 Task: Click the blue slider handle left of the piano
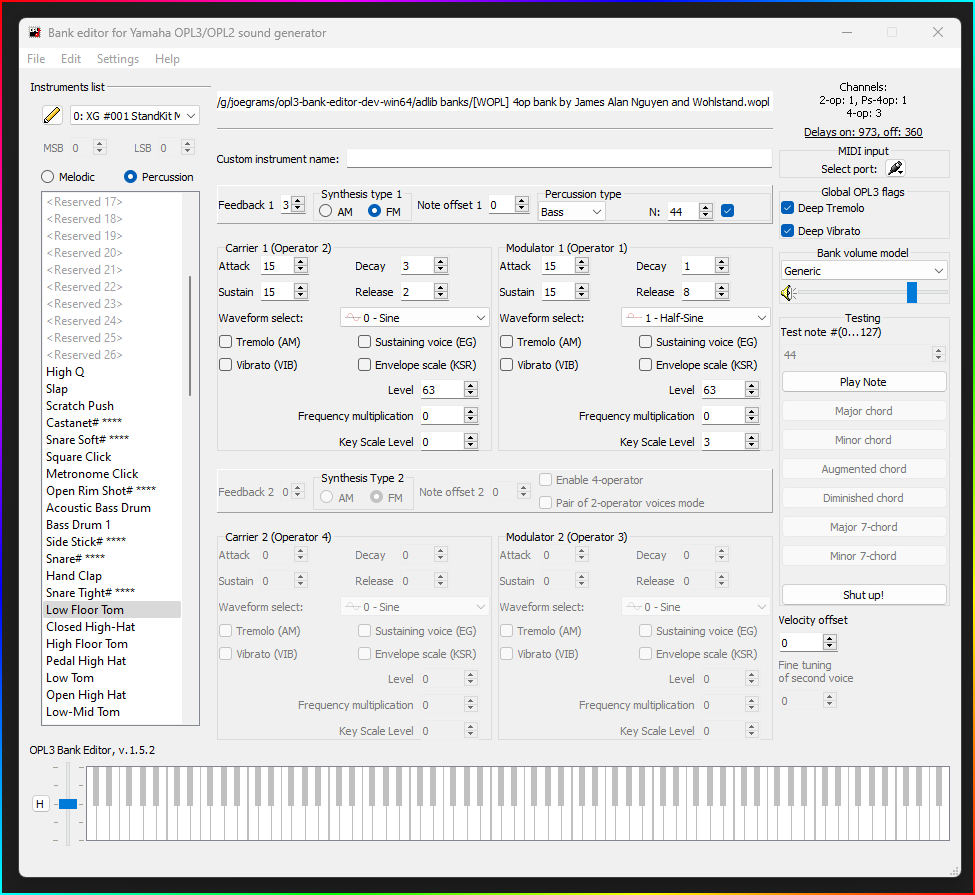coord(68,804)
